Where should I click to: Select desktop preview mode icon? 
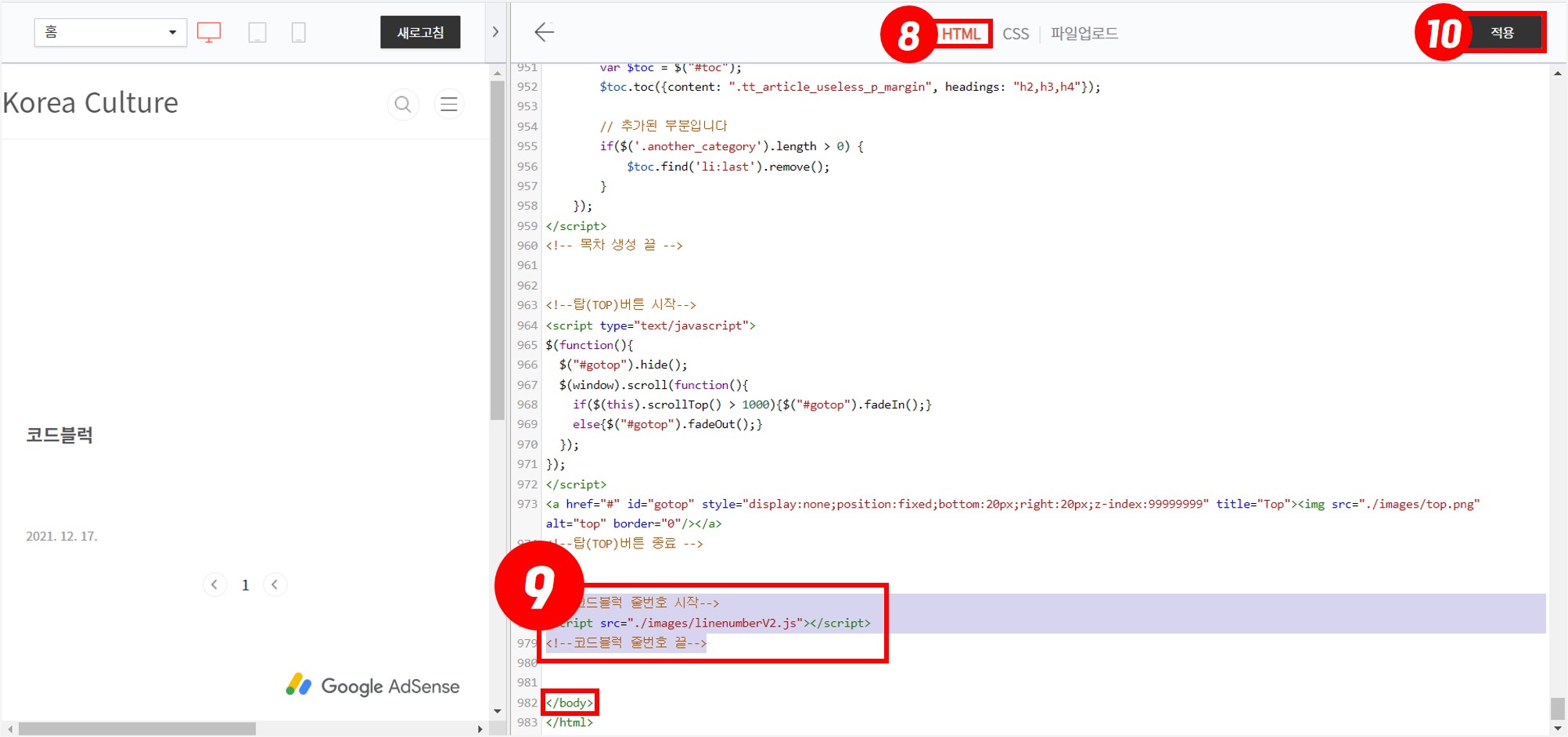pyautogui.click(x=209, y=32)
